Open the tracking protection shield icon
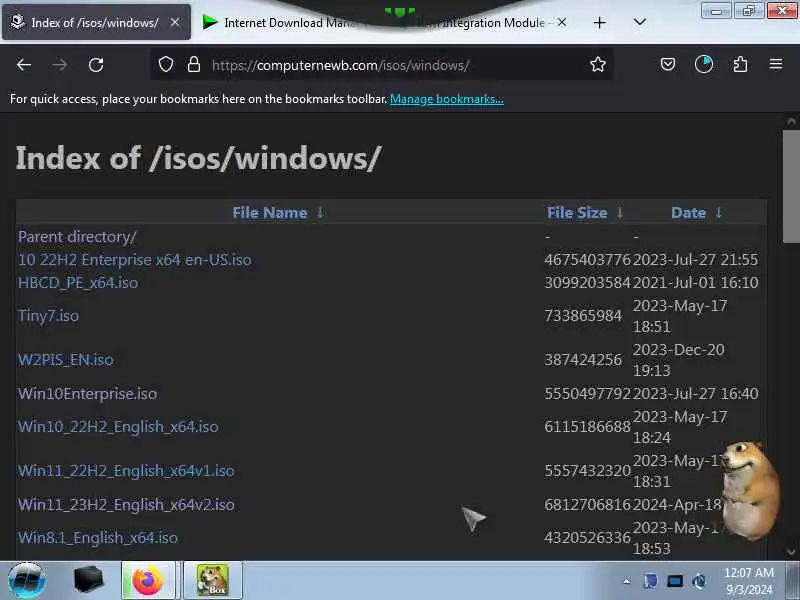Screen dimensions: 800x600 [166, 65]
